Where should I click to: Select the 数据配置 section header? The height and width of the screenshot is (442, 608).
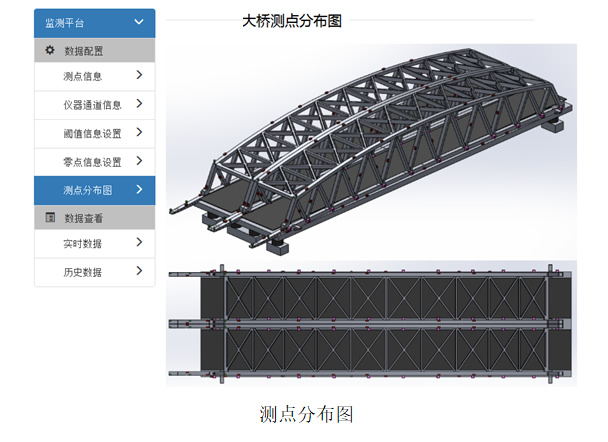95,50
